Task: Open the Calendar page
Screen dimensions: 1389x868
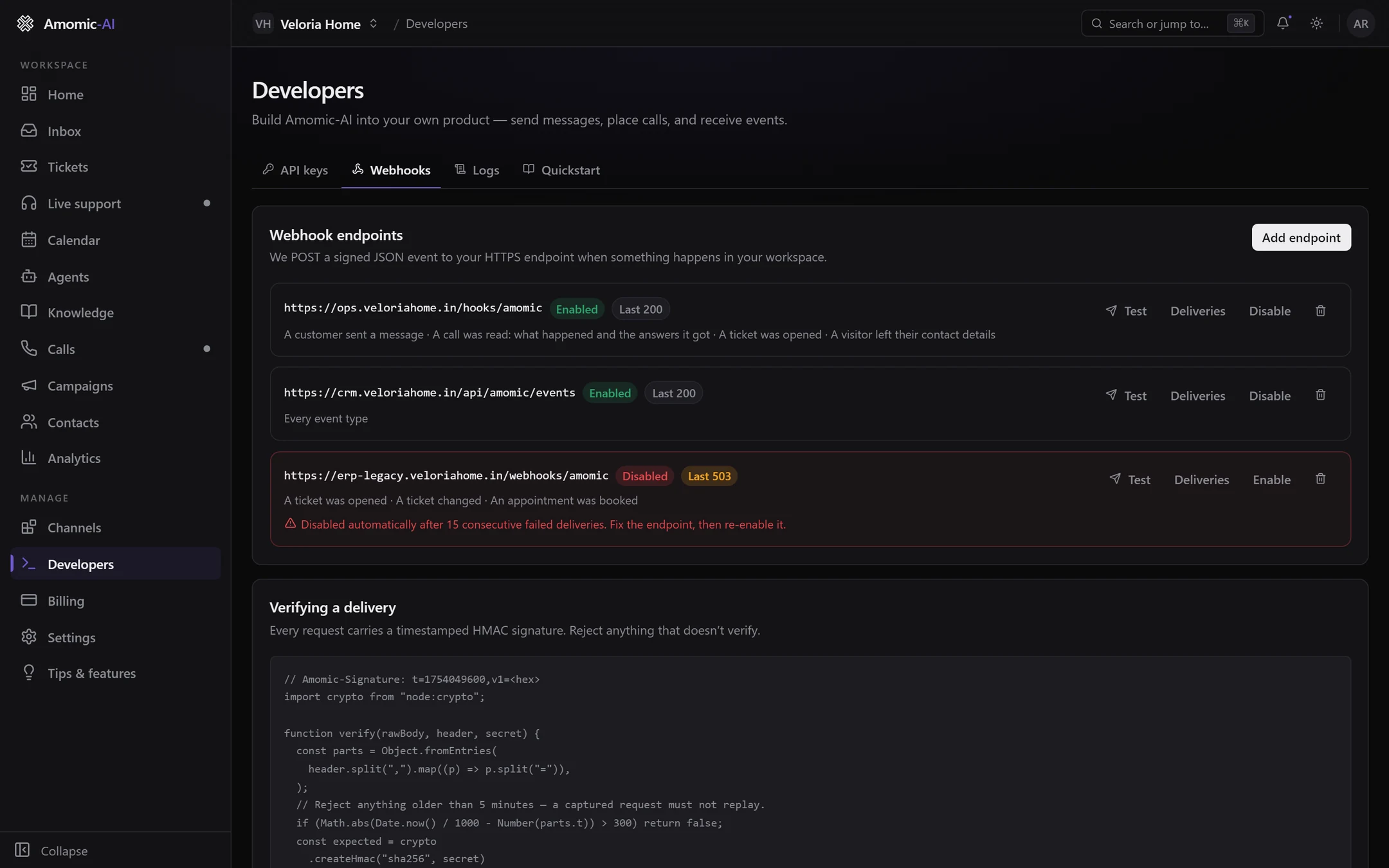Action: pyautogui.click(x=116, y=240)
